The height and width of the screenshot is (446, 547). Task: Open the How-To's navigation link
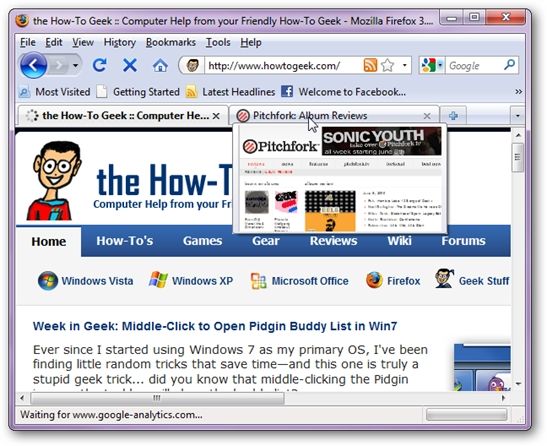[125, 241]
